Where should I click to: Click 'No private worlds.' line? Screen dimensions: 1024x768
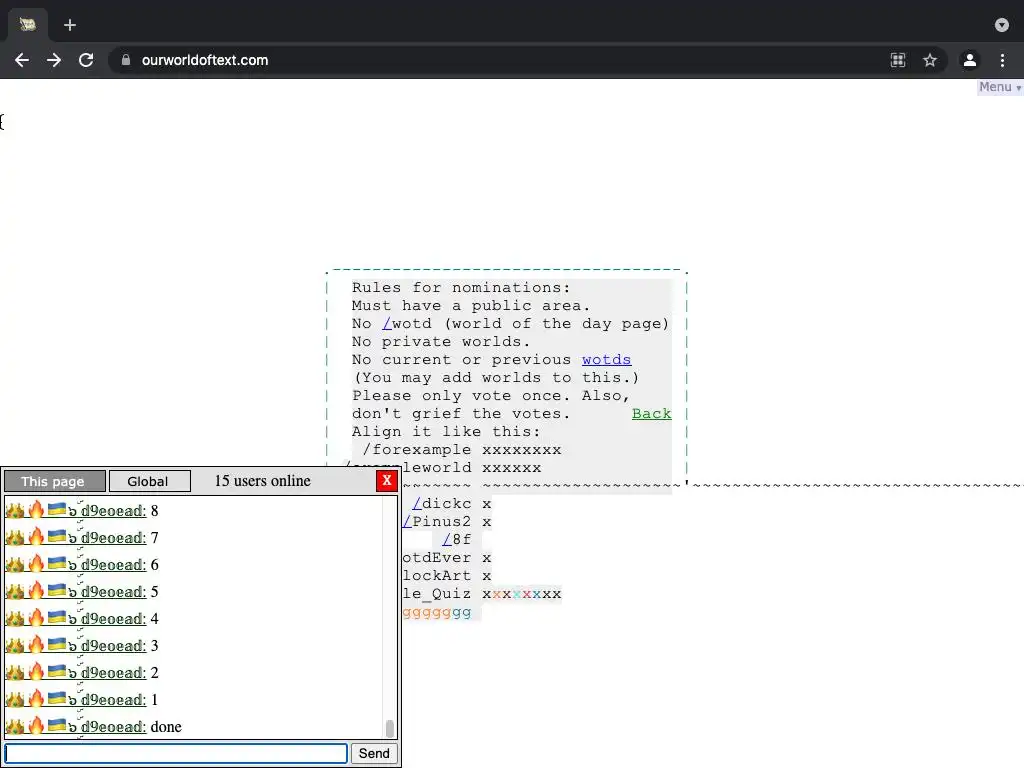click(441, 342)
